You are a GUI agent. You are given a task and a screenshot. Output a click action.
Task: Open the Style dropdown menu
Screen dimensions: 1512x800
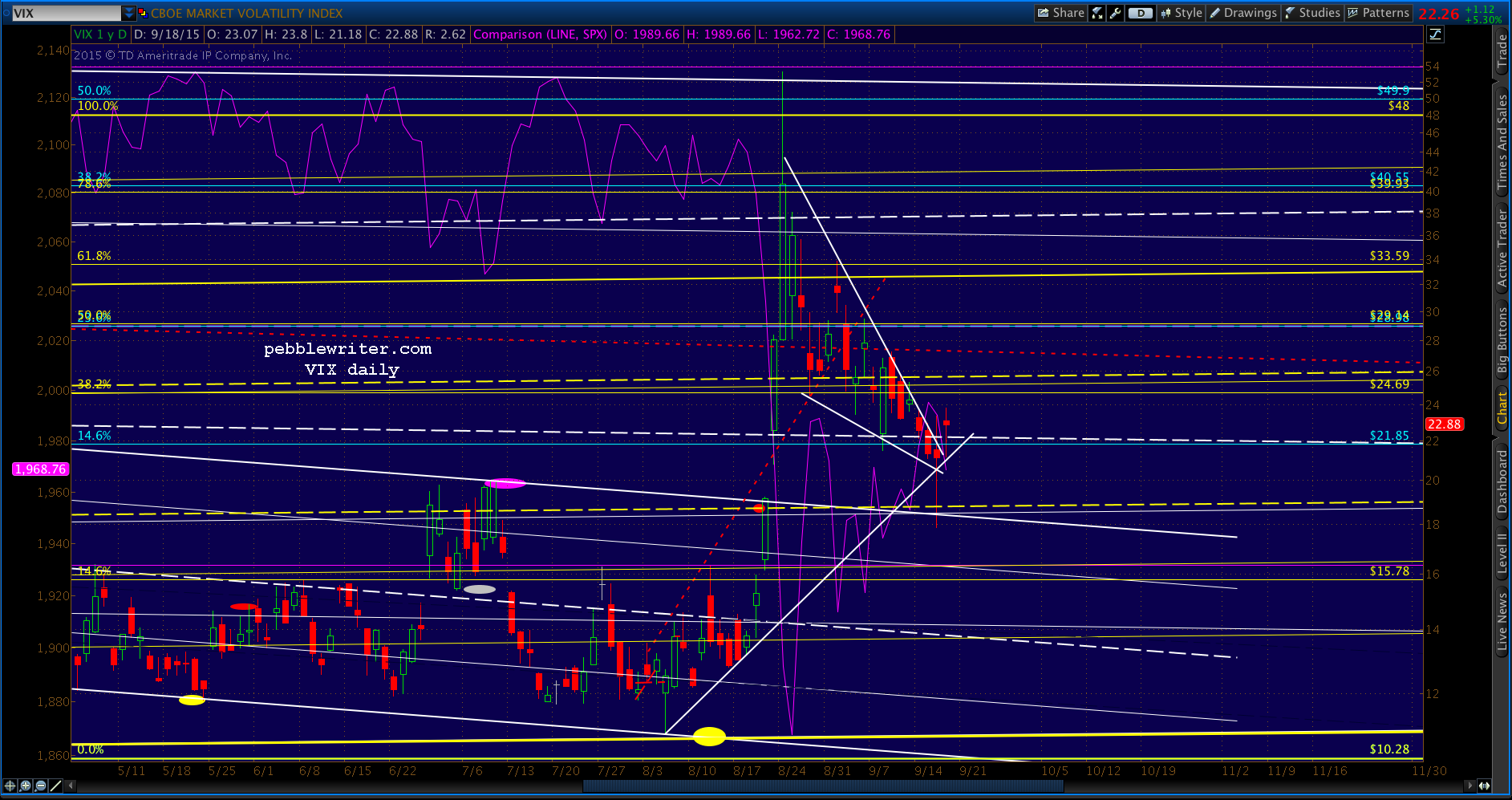point(1181,13)
